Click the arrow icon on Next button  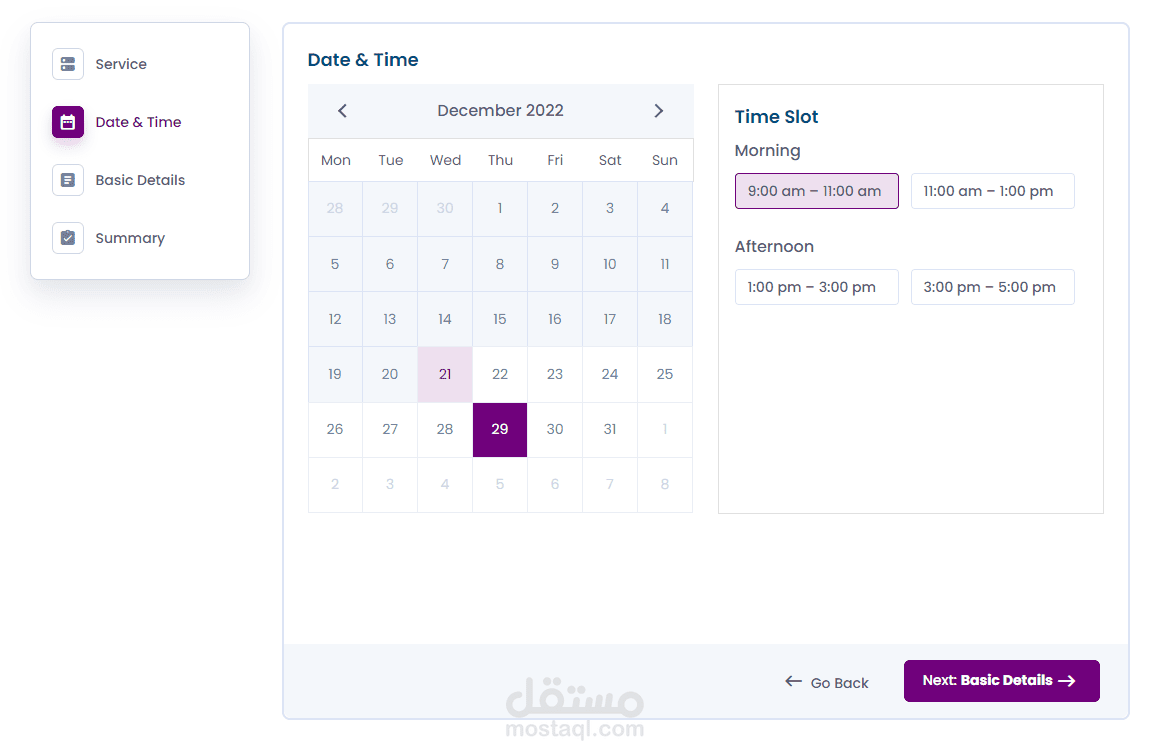tap(1067, 681)
